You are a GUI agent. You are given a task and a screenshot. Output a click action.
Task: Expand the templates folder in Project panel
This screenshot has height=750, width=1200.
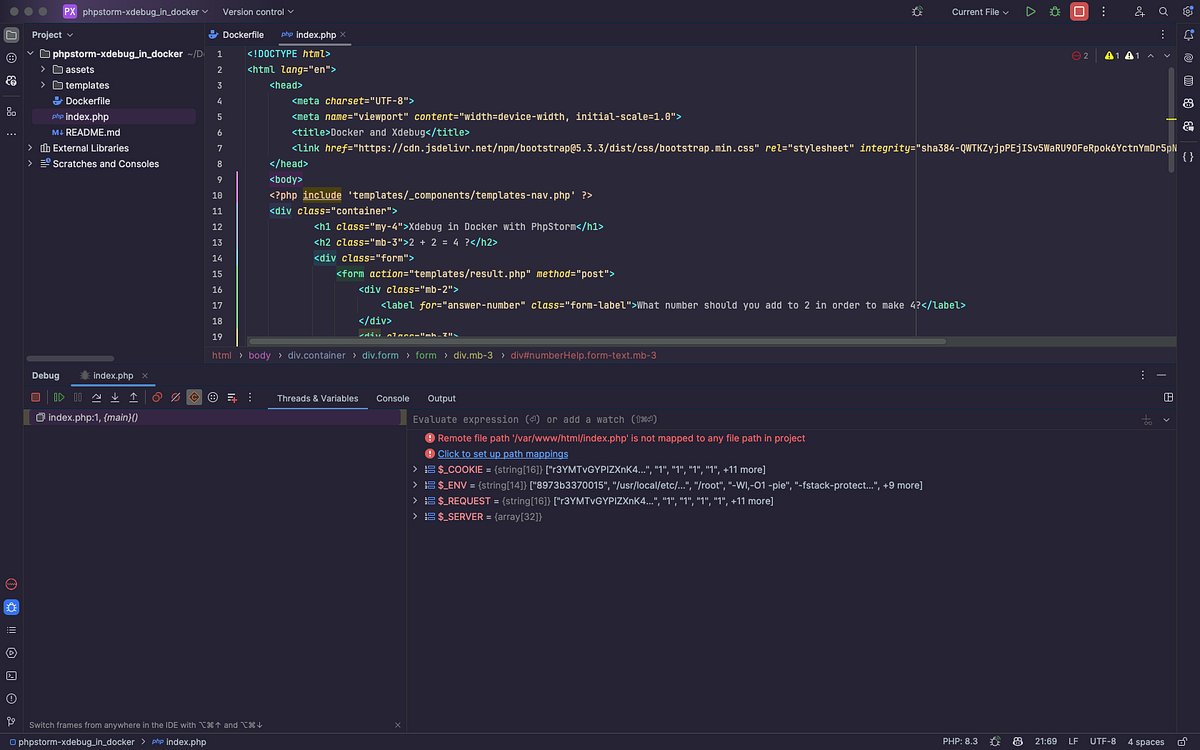tap(45, 85)
